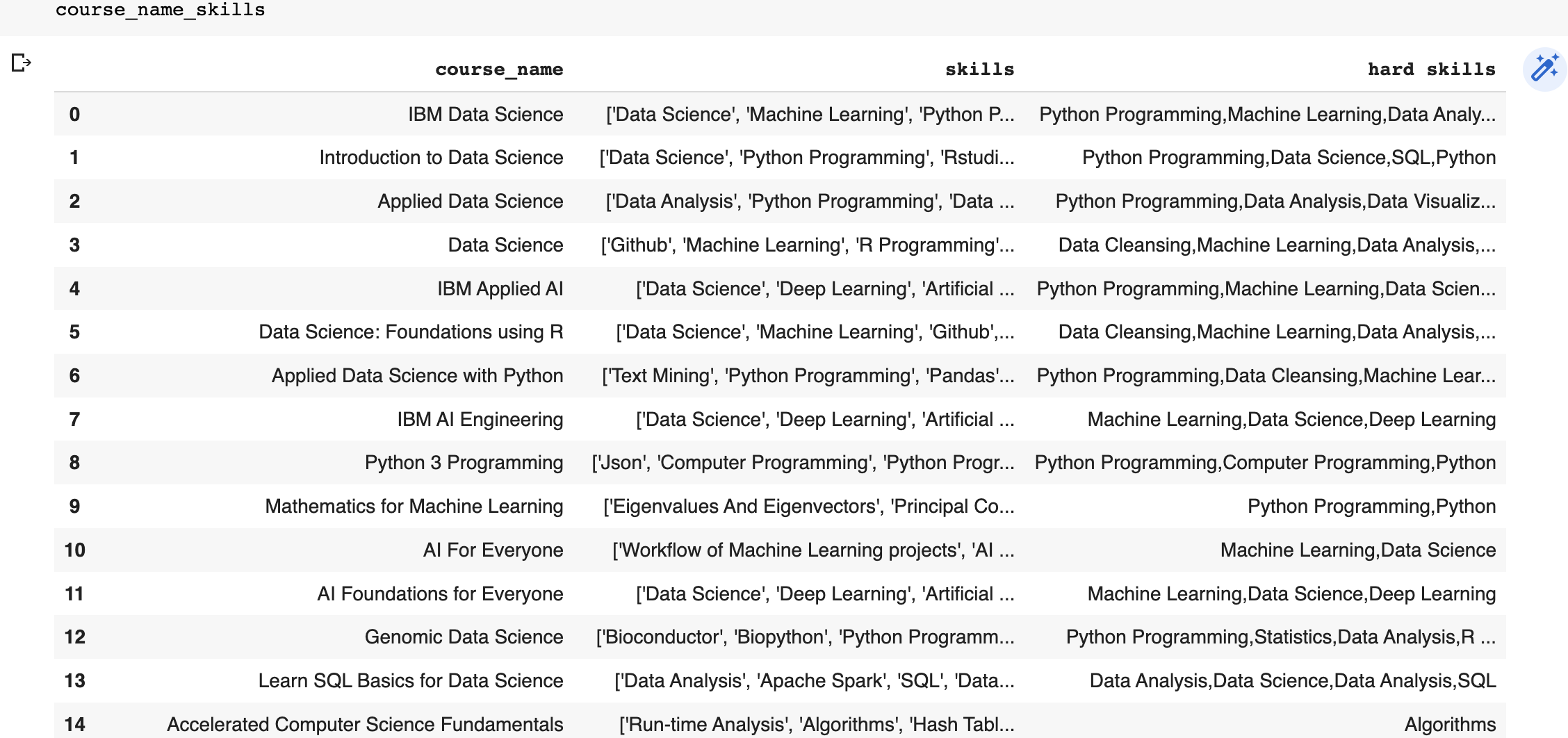Click the IBM Data Science course cell
The image size is (1568, 738).
tap(485, 114)
